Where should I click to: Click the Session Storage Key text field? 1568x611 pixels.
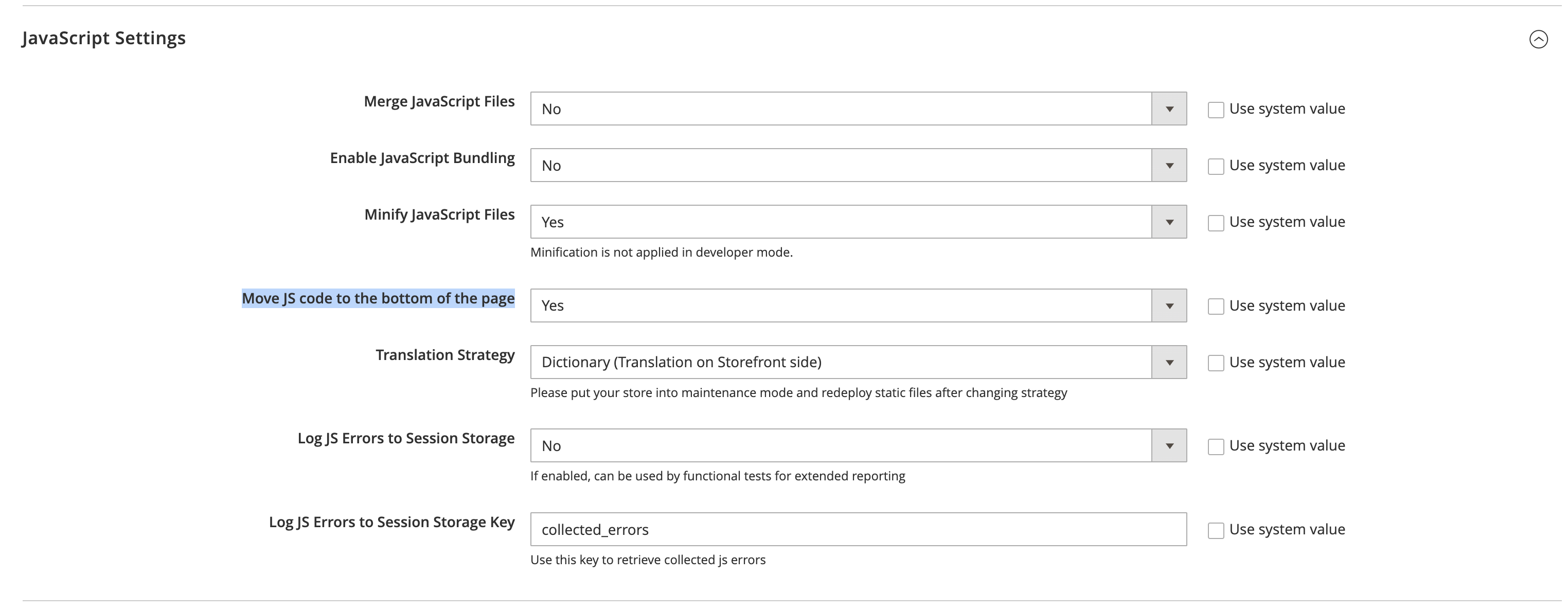[x=858, y=529]
